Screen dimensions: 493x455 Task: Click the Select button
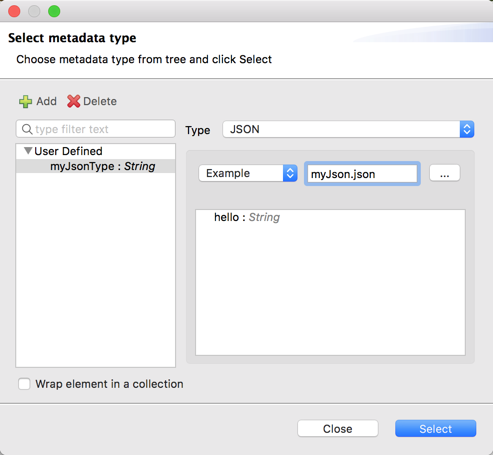click(x=436, y=429)
